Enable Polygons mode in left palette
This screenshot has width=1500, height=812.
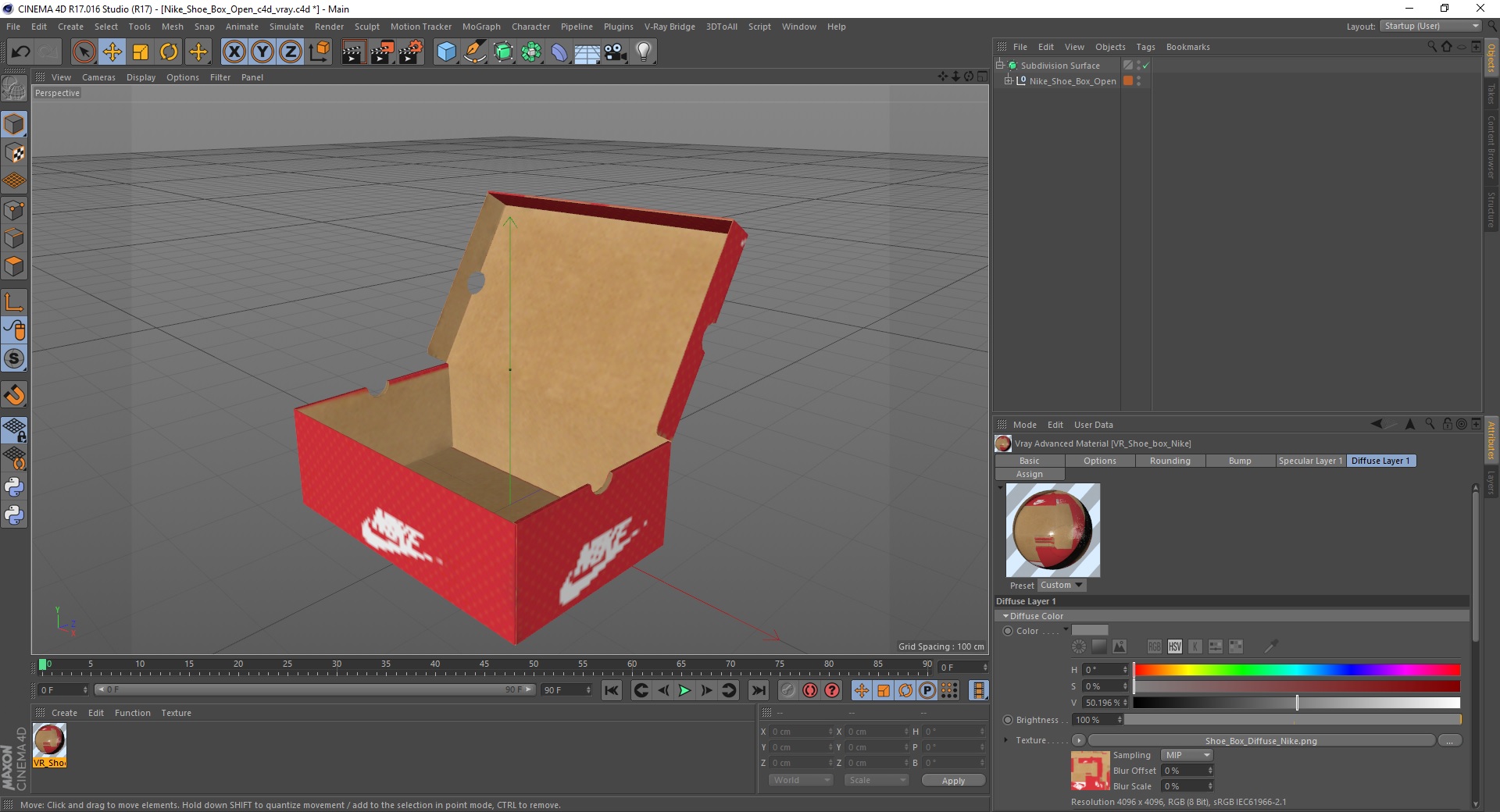(14, 266)
